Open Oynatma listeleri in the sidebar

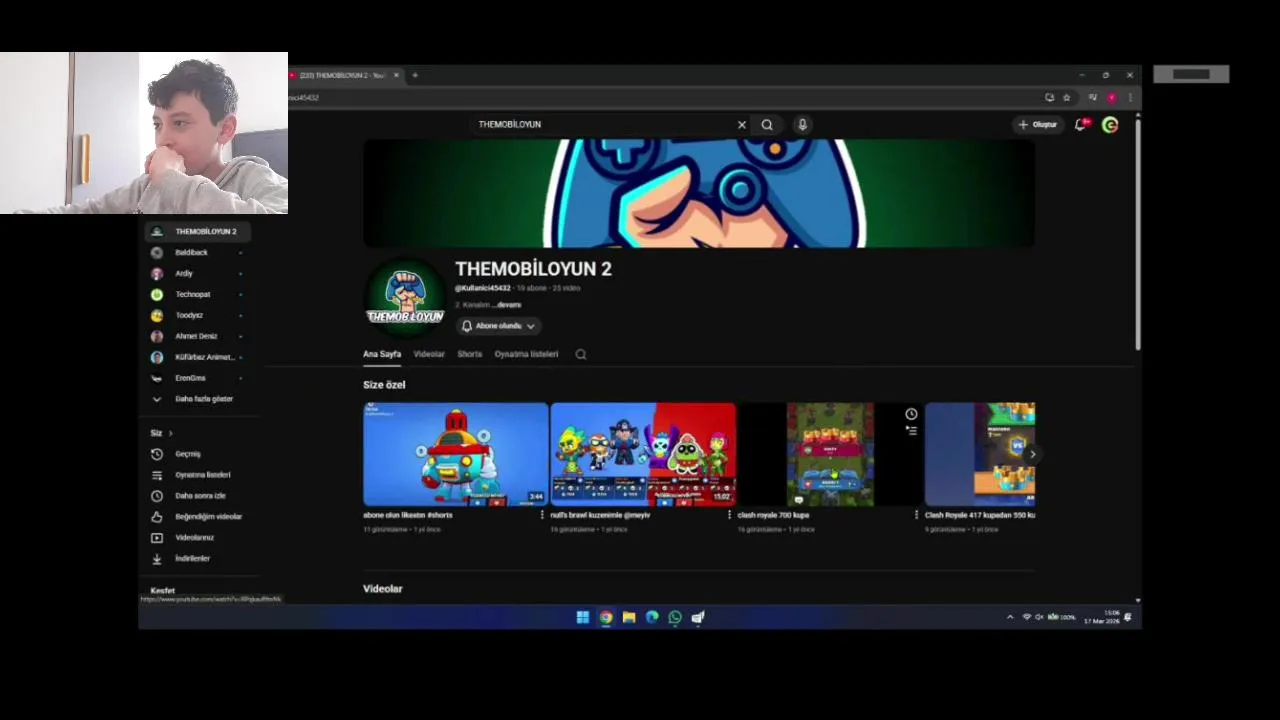coord(196,475)
